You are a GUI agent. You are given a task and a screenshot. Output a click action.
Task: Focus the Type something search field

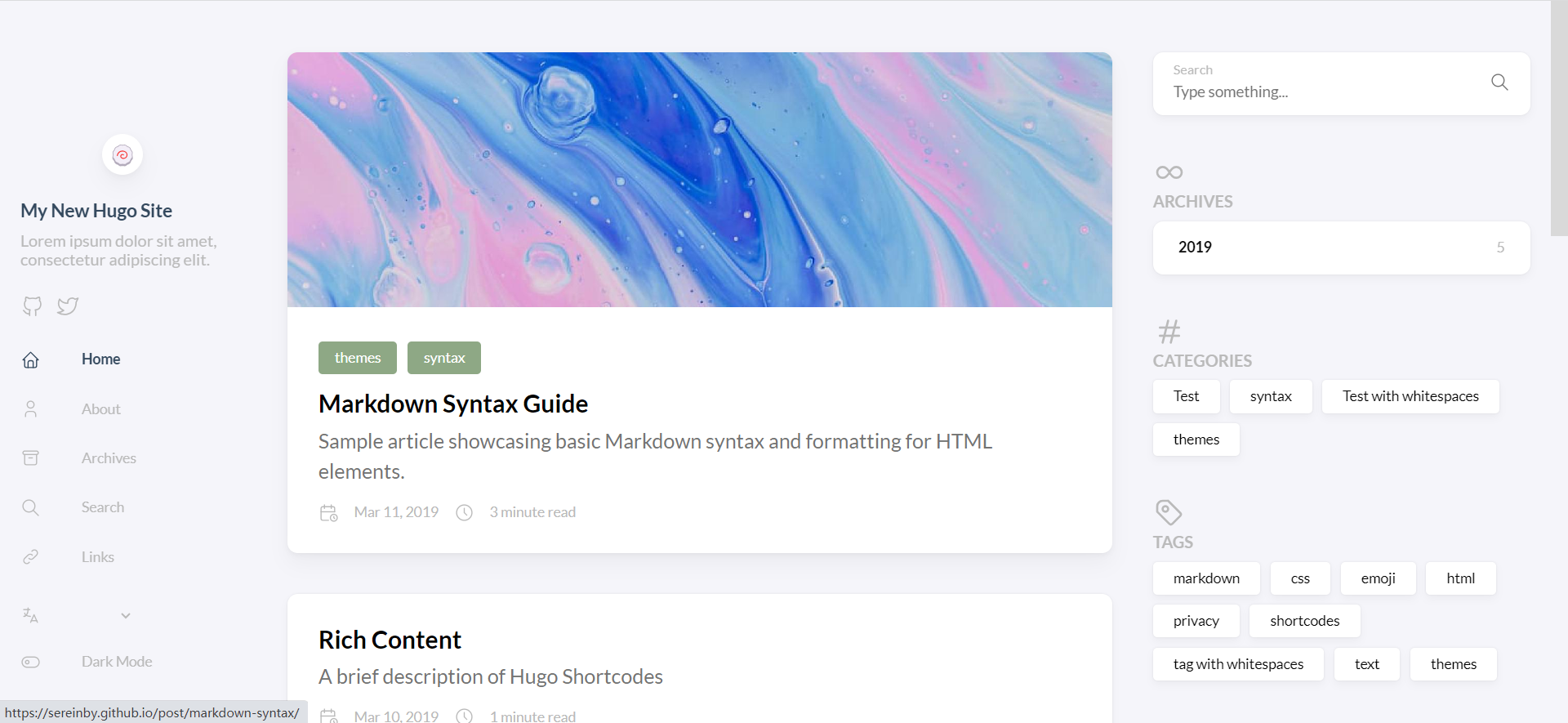pos(1323,92)
